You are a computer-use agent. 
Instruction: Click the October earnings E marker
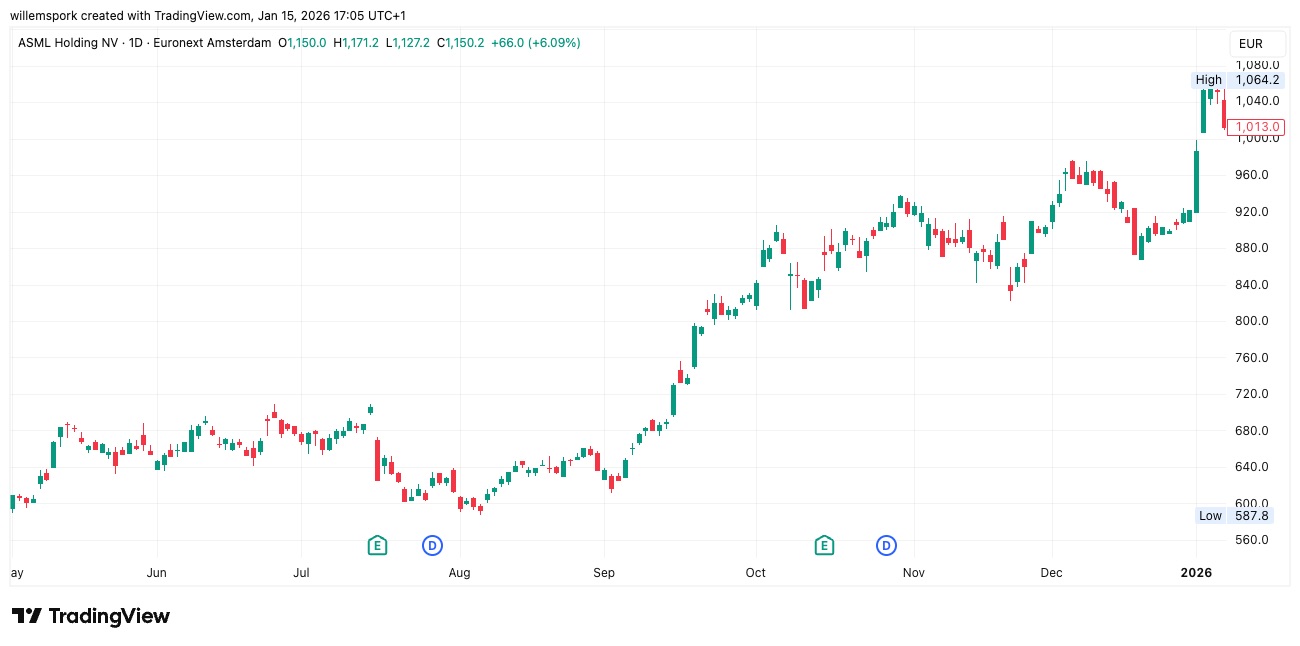[824, 545]
